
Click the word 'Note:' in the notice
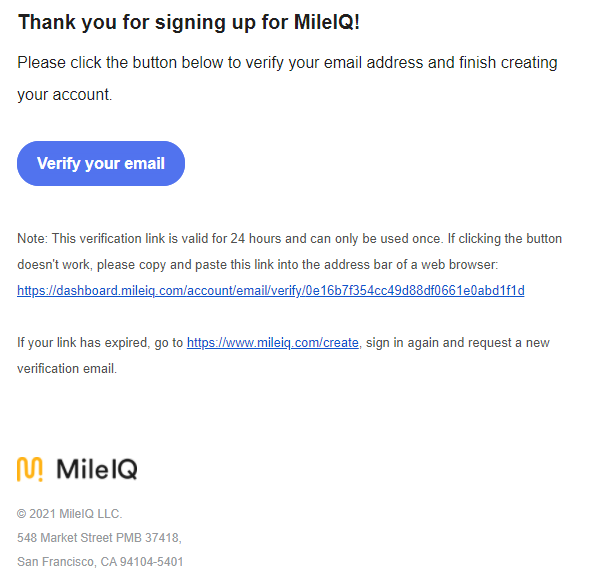pyautogui.click(x=32, y=239)
